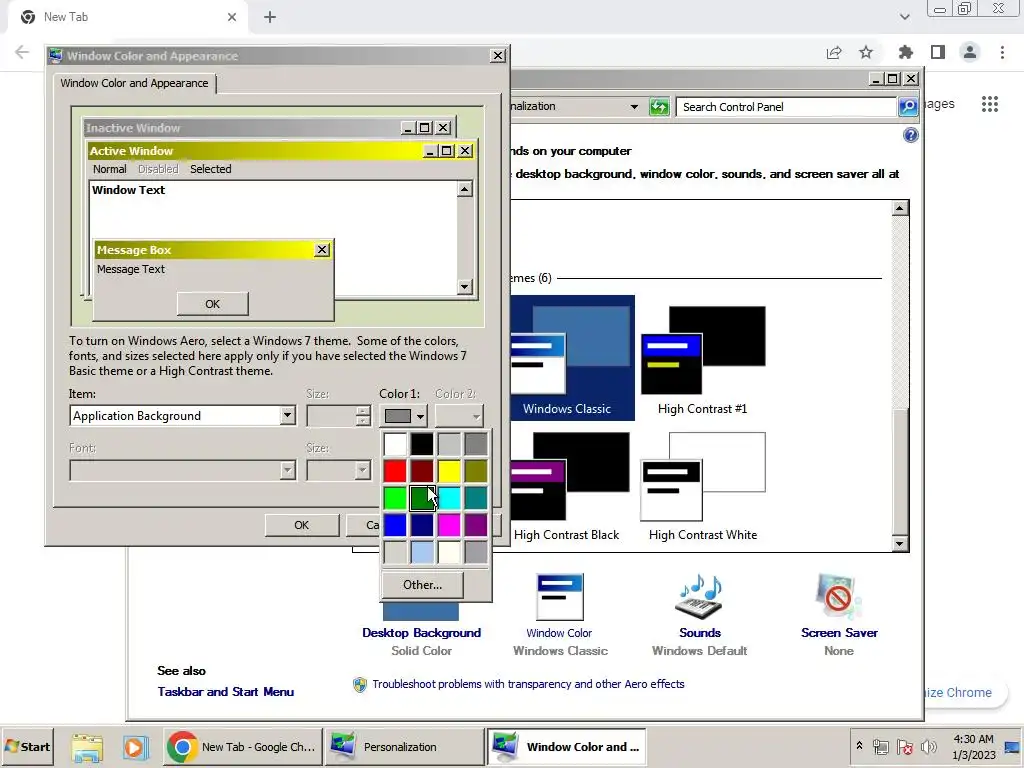Open Chrome three-dot menu
Image resolution: width=1024 pixels, height=768 pixels.
click(1002, 52)
